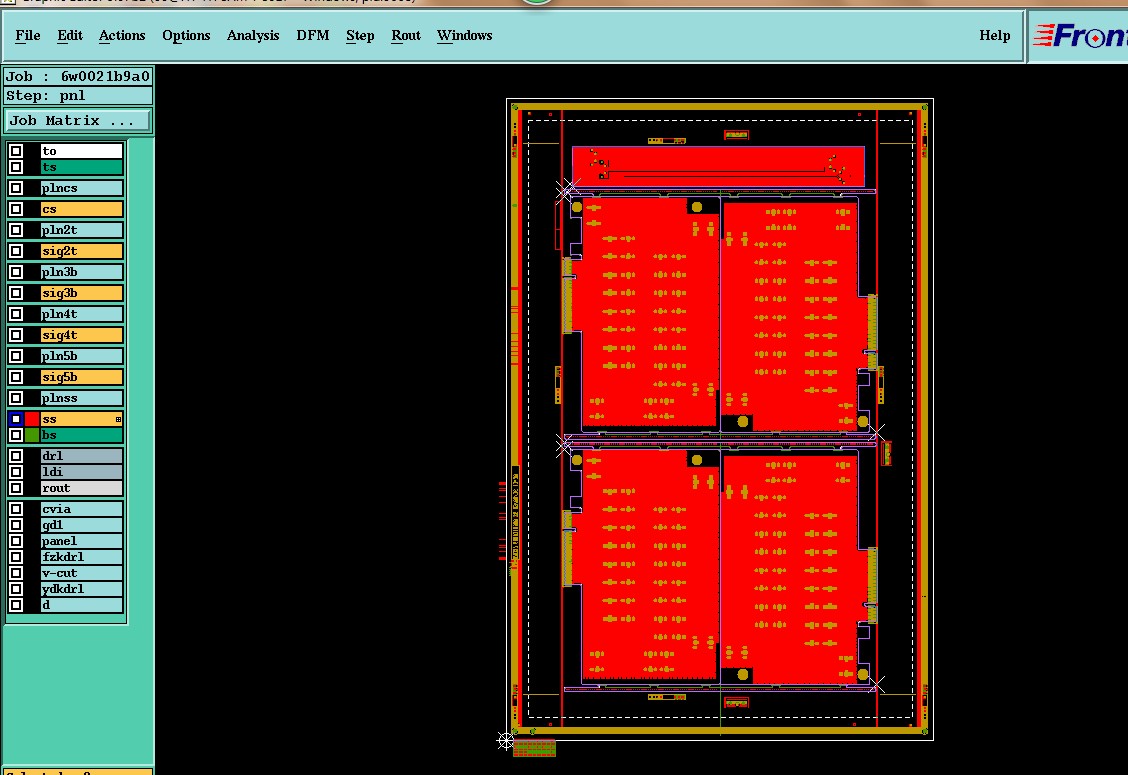Select the 'cs' layer name
This screenshot has height=775, width=1128.
point(81,209)
